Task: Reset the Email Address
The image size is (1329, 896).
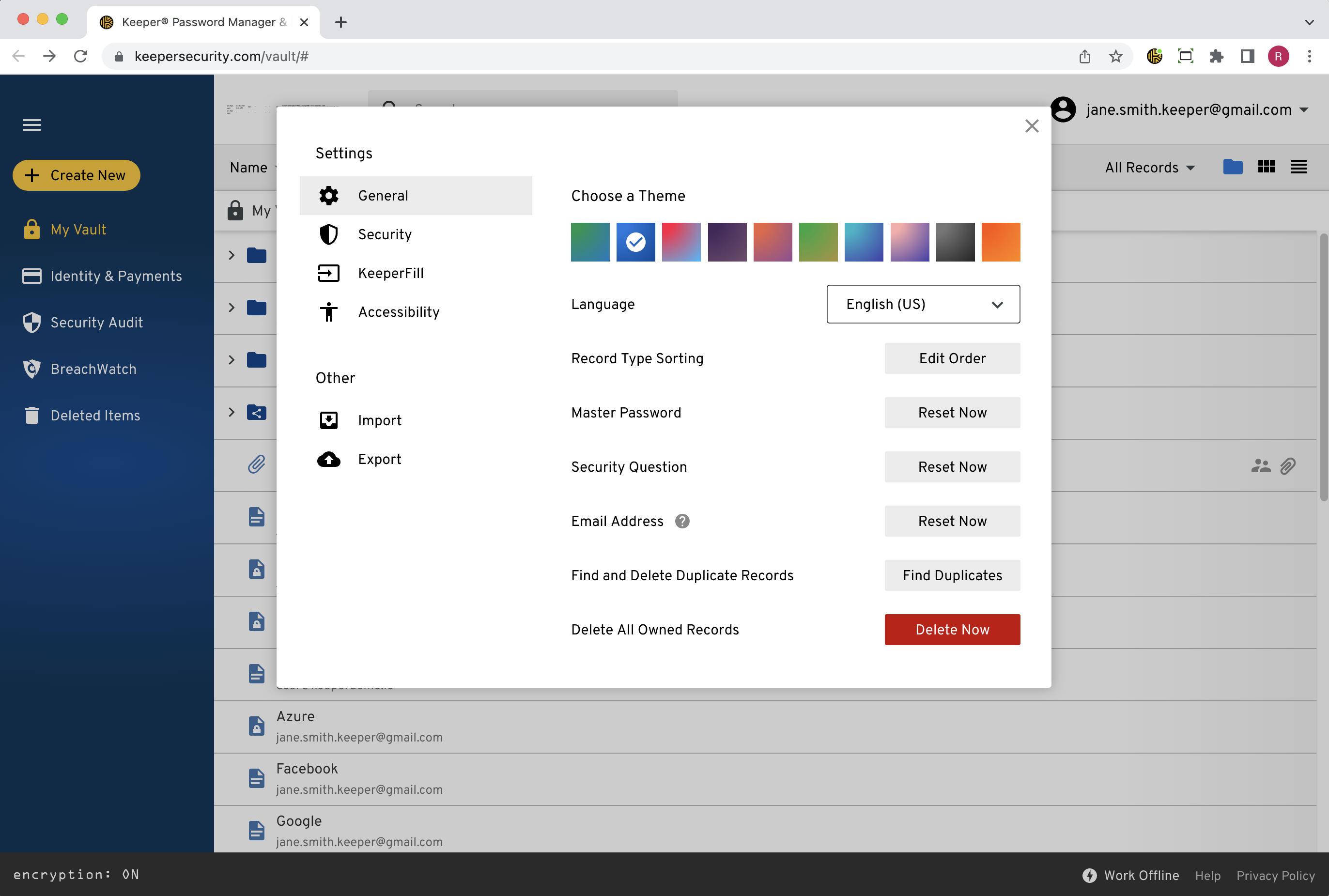Action: point(953,521)
